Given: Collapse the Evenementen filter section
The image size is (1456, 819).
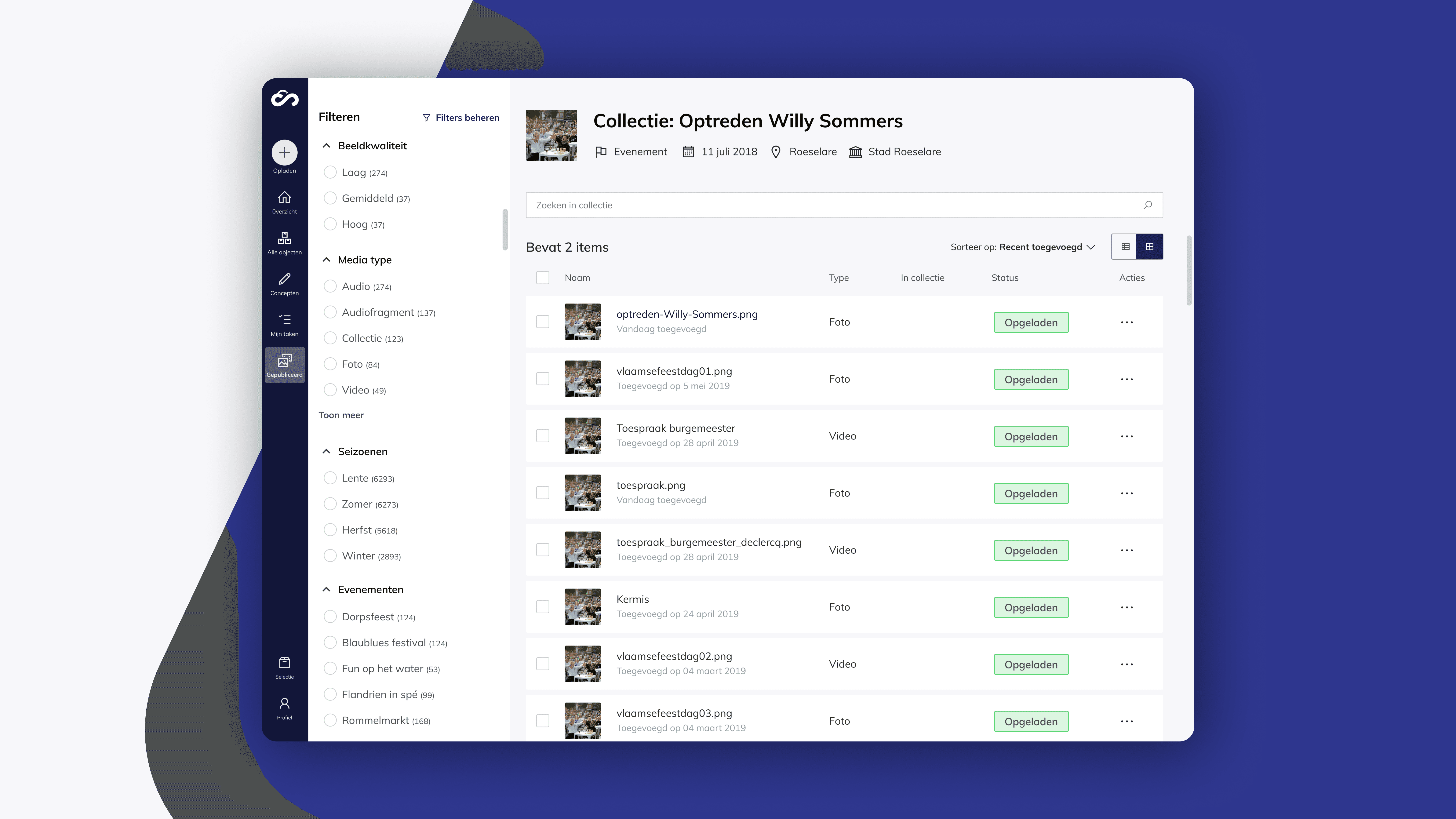Looking at the screenshot, I should click(x=326, y=590).
